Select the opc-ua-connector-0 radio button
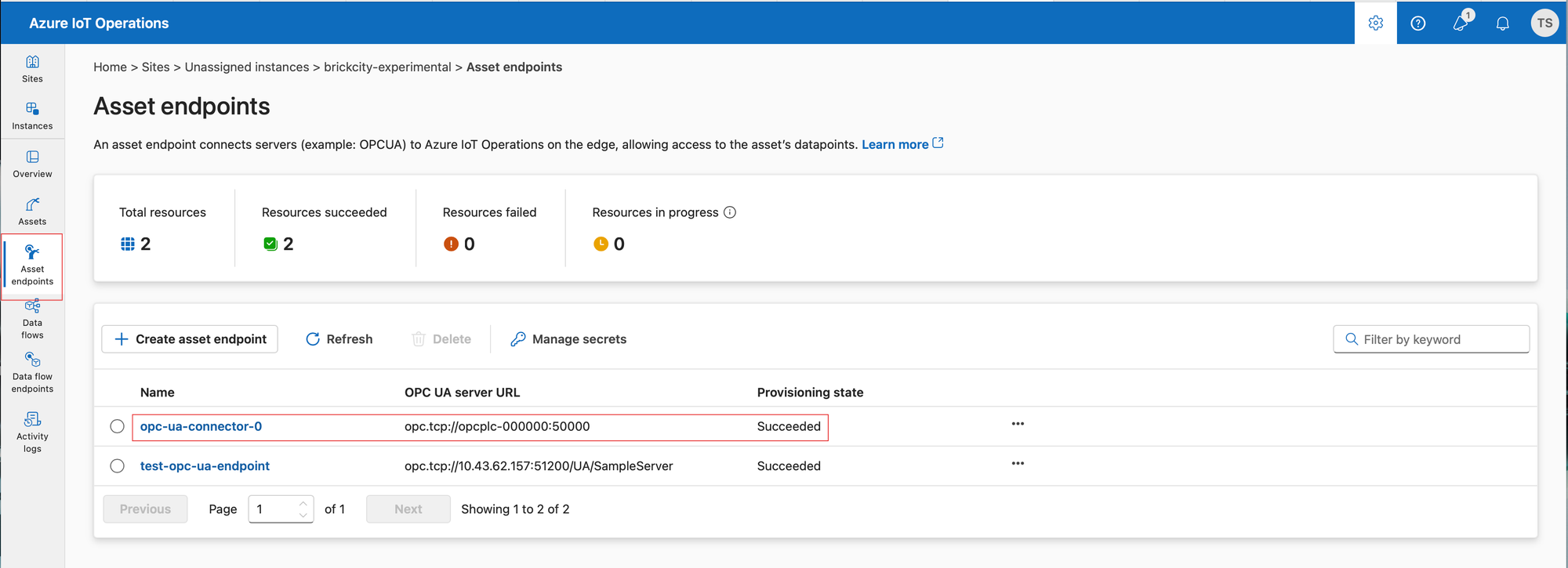The image size is (1568, 568). click(118, 426)
